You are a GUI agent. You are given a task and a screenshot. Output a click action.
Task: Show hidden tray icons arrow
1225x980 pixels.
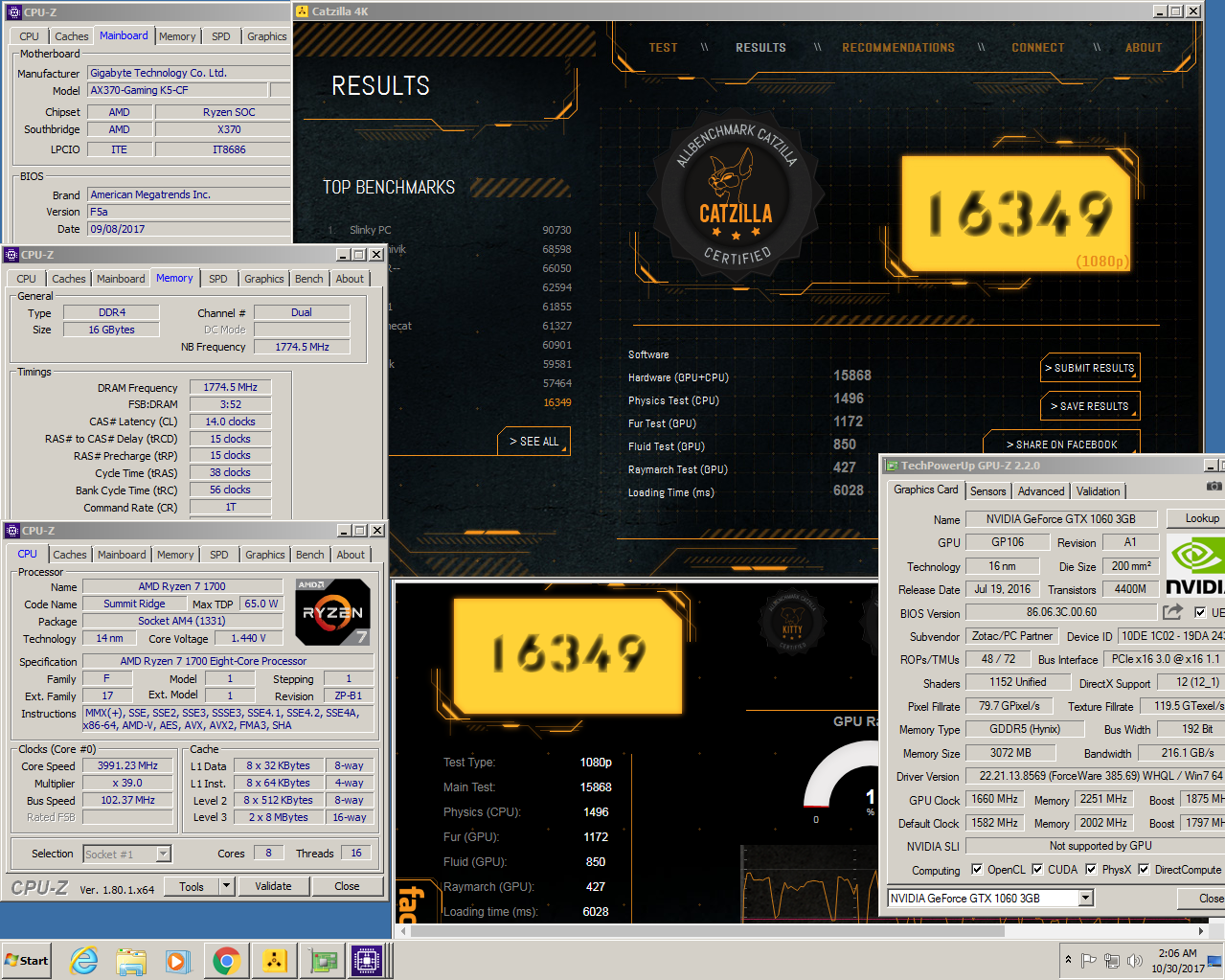[x=1068, y=960]
